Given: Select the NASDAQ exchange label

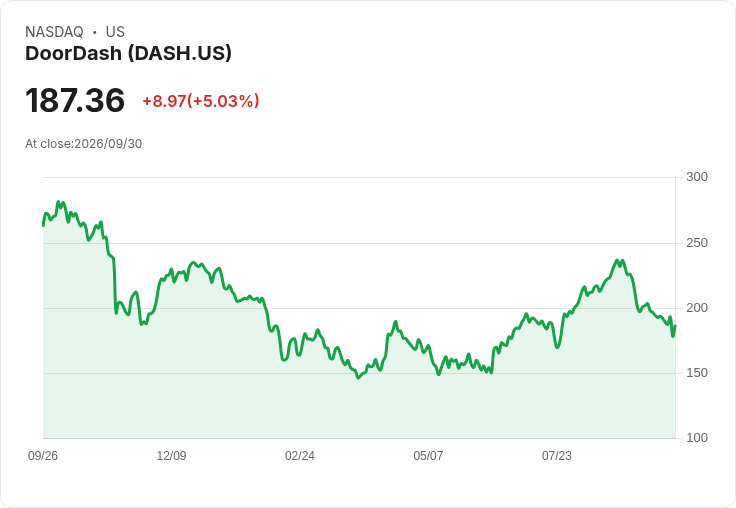Looking at the screenshot, I should pos(54,32).
